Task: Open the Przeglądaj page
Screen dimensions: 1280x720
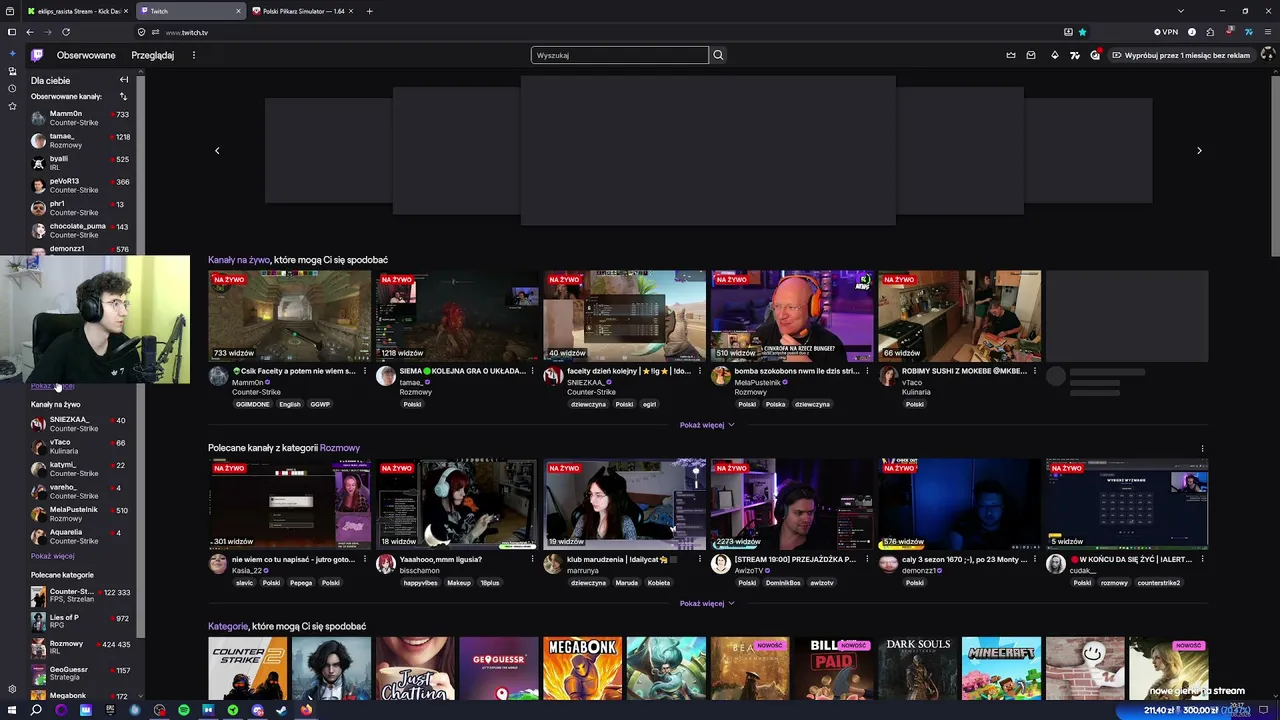Action: tap(152, 55)
